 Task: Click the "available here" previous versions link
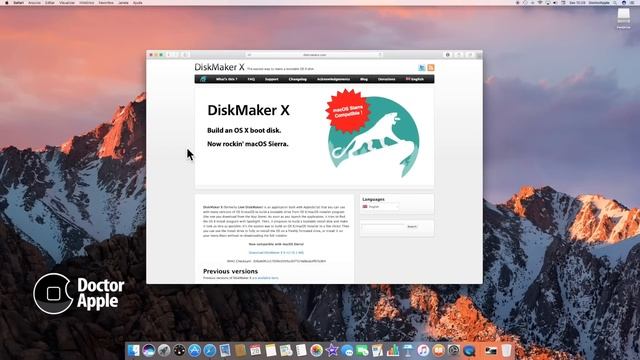pos(268,278)
